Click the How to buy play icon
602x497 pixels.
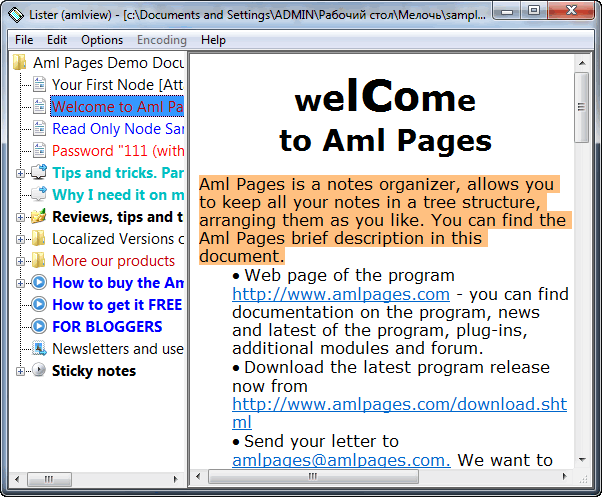tap(39, 282)
